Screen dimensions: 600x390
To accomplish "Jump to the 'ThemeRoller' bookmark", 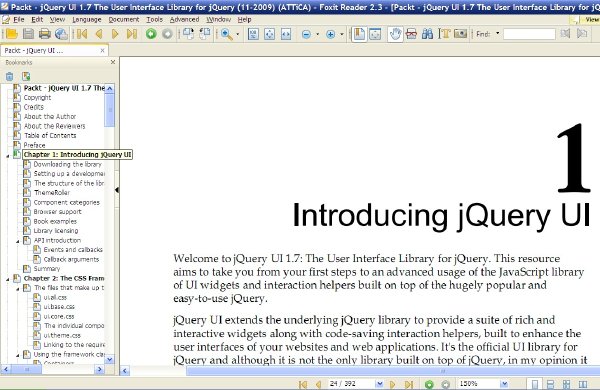I will (52, 193).
